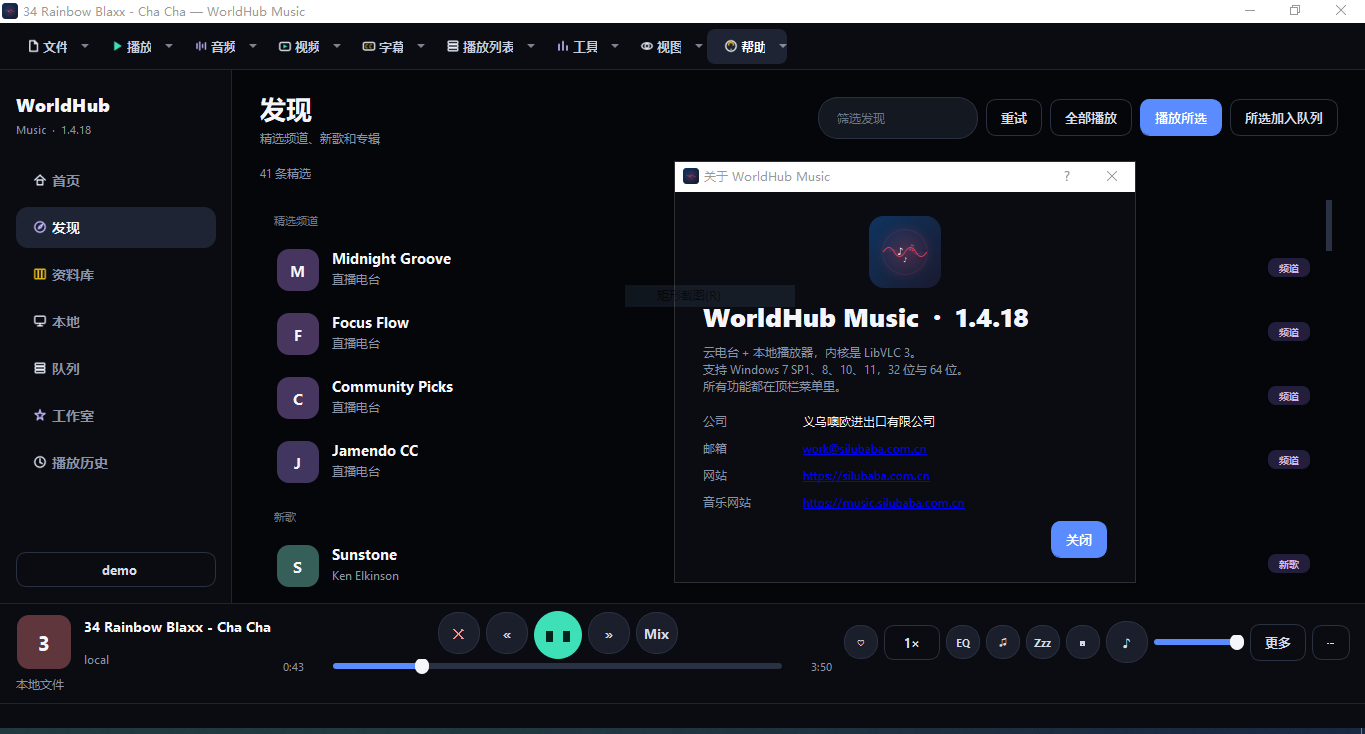This screenshot has height=734, width=1365.
Task: Click the playback progress bar
Action: [x=557, y=666]
